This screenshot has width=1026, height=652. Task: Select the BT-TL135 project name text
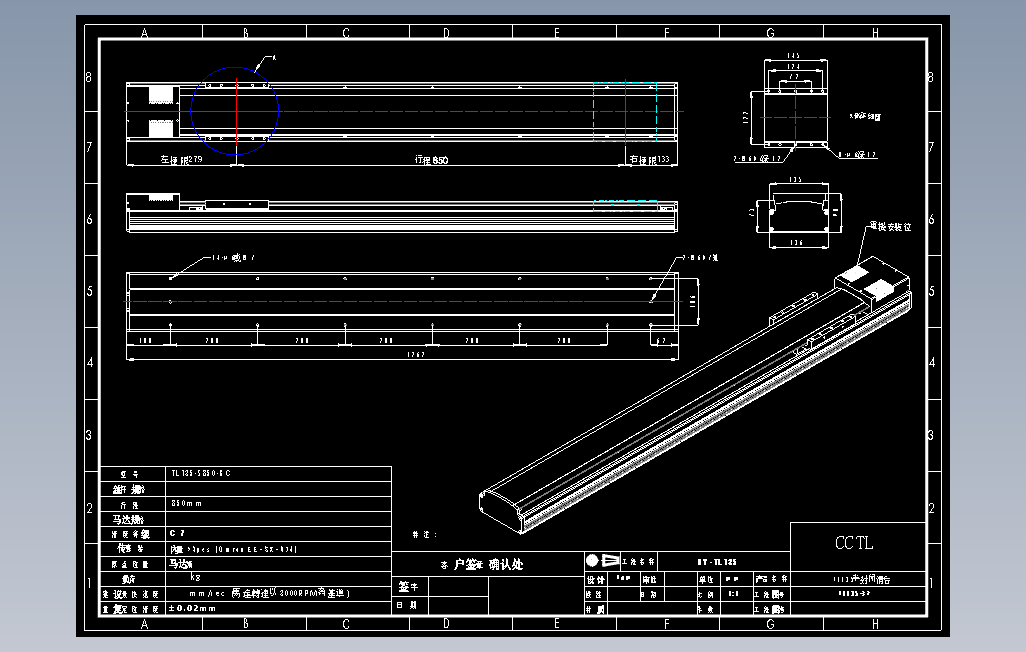[x=717, y=562]
